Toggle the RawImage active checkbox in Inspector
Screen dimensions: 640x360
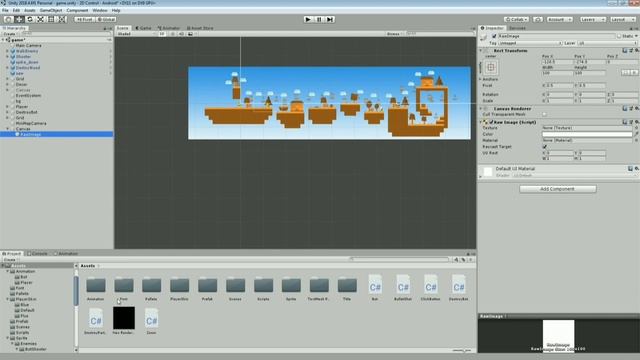[494, 36]
